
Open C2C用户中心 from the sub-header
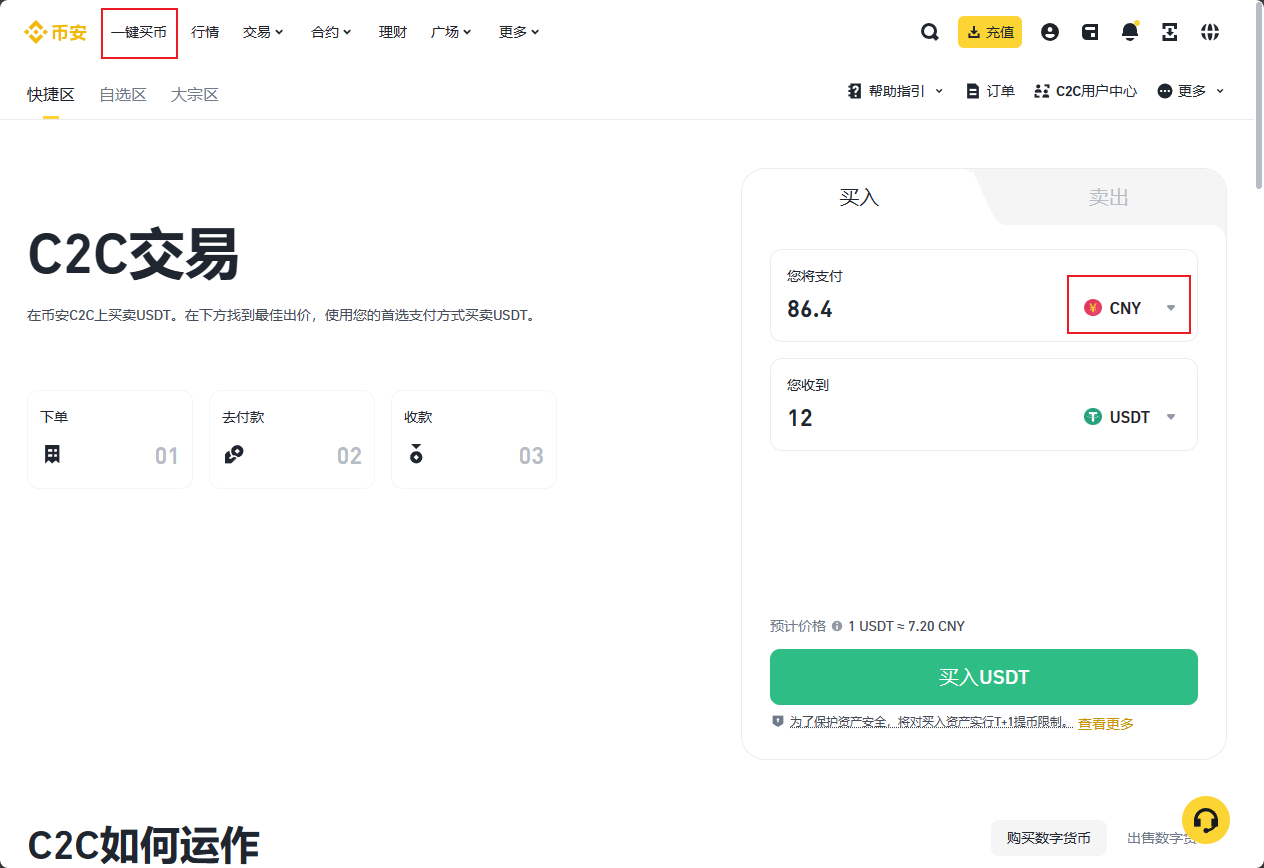click(1086, 90)
